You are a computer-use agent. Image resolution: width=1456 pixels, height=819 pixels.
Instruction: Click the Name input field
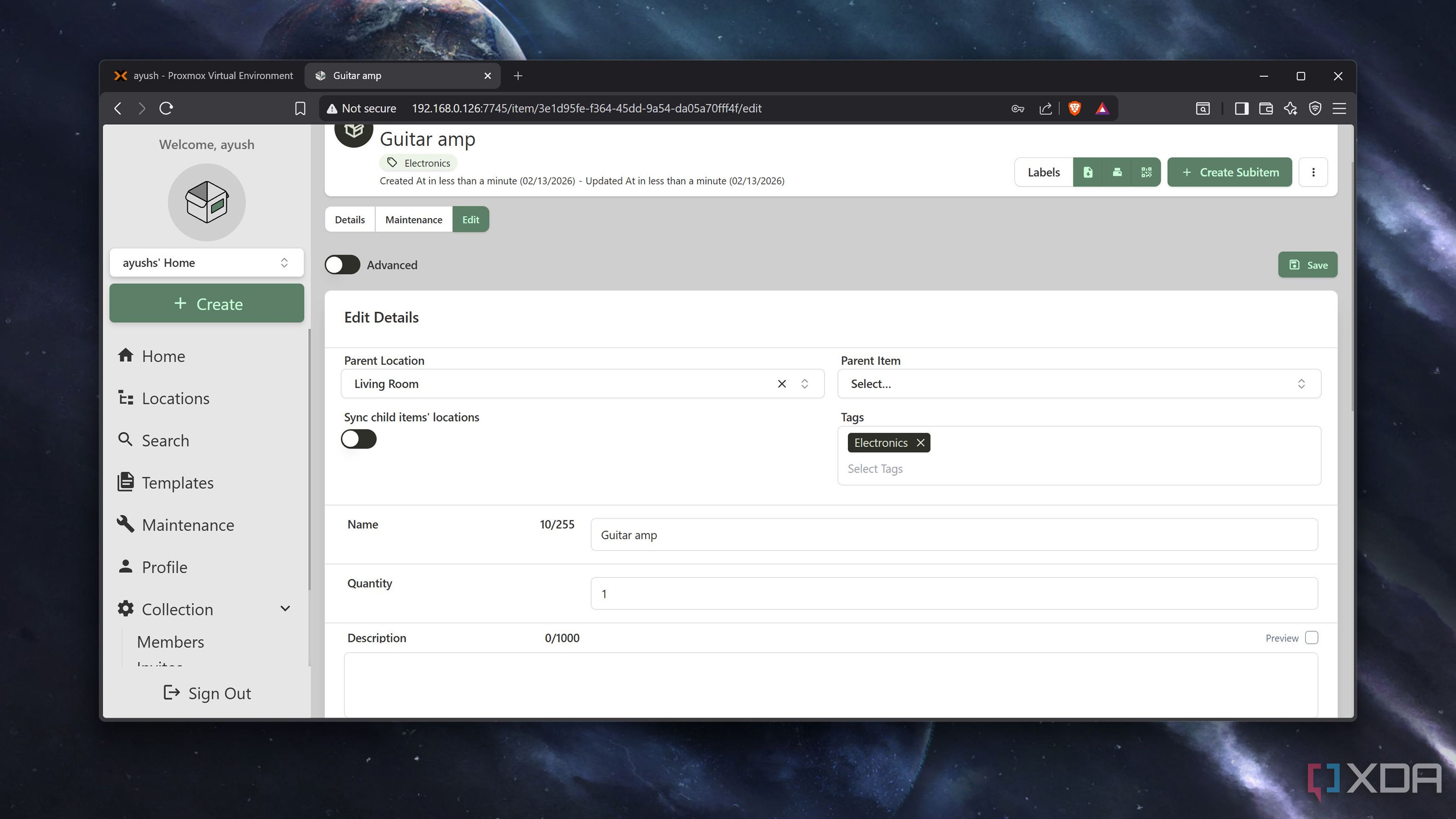click(954, 535)
